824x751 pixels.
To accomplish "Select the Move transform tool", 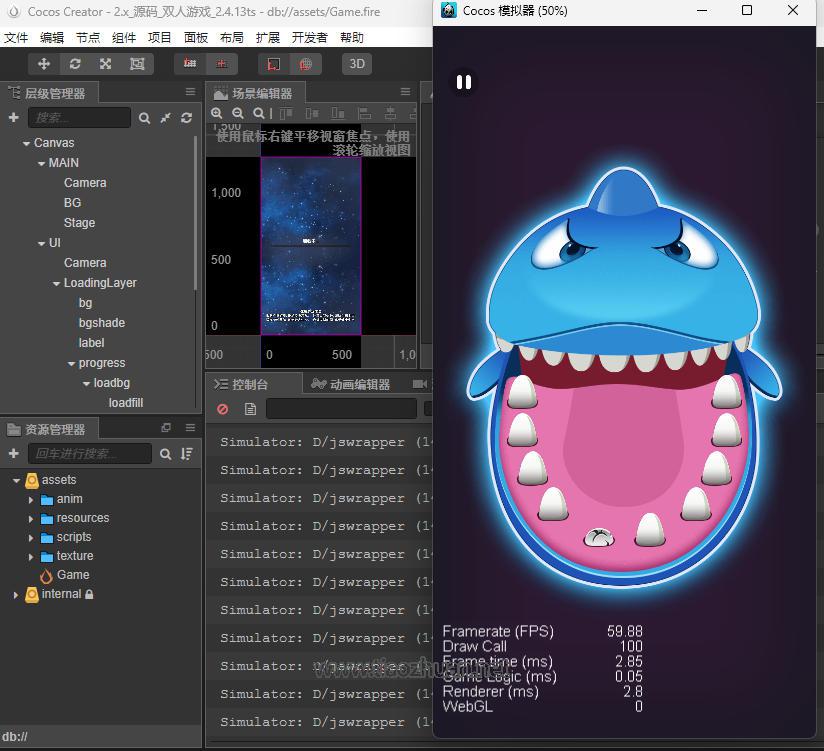I will (x=44, y=64).
